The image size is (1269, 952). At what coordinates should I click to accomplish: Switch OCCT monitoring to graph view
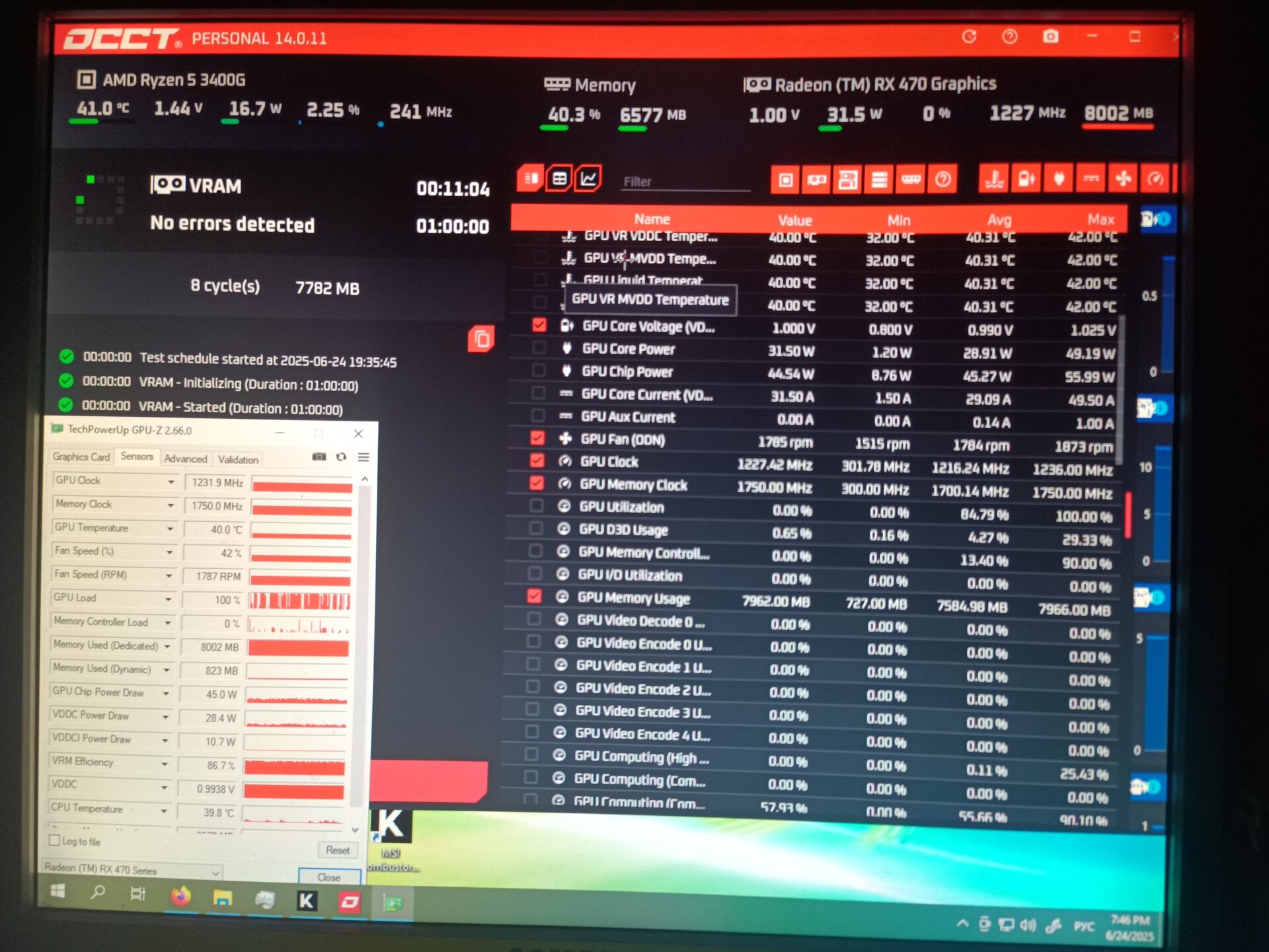(588, 178)
